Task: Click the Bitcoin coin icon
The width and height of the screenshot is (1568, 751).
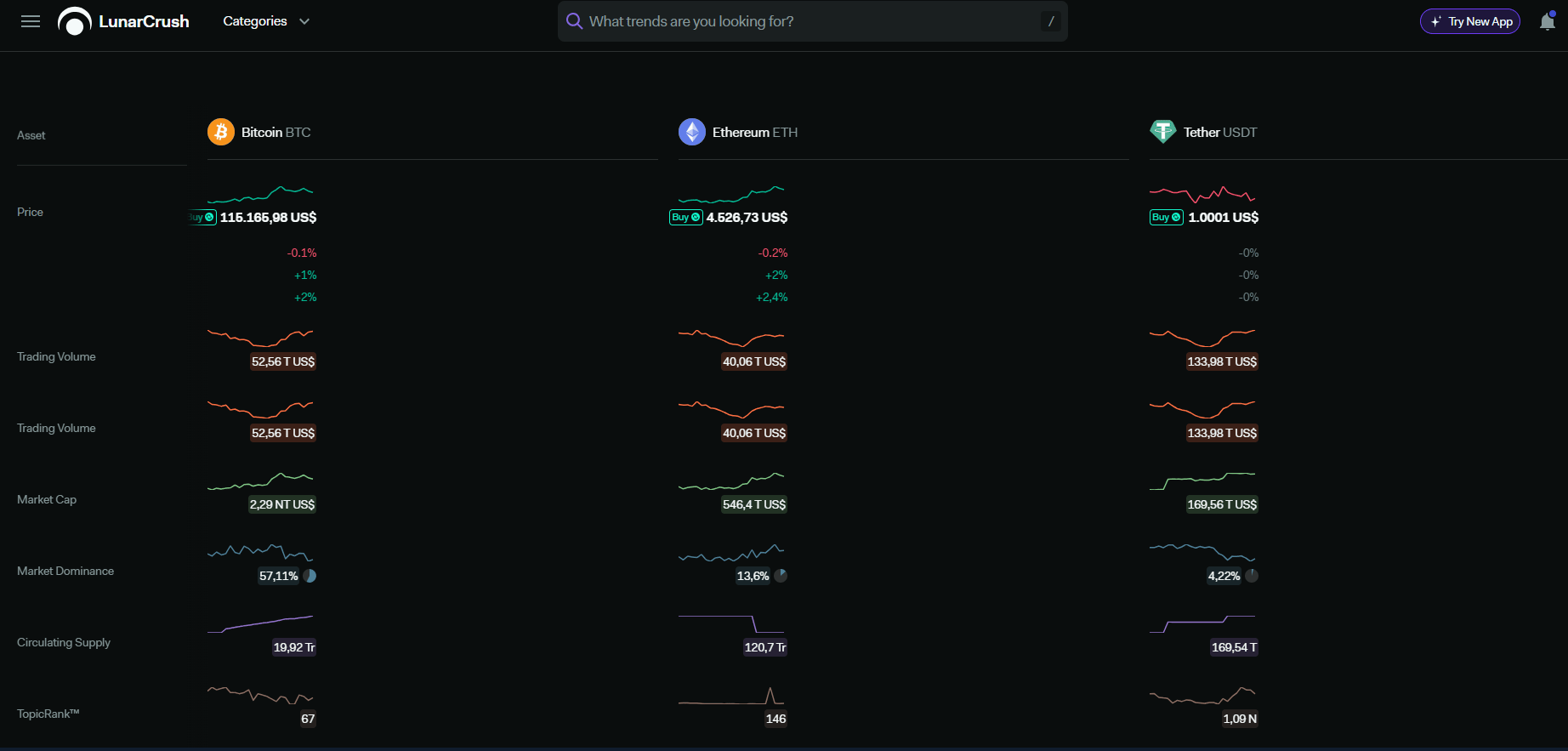Action: coord(221,132)
